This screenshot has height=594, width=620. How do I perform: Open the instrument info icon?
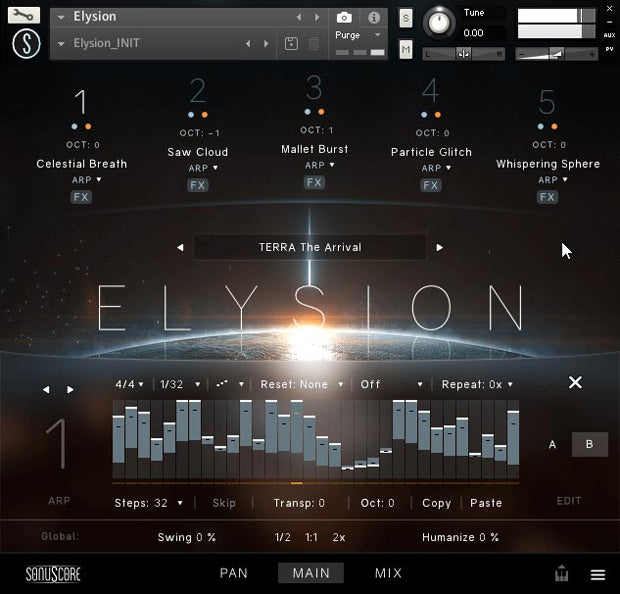374,18
